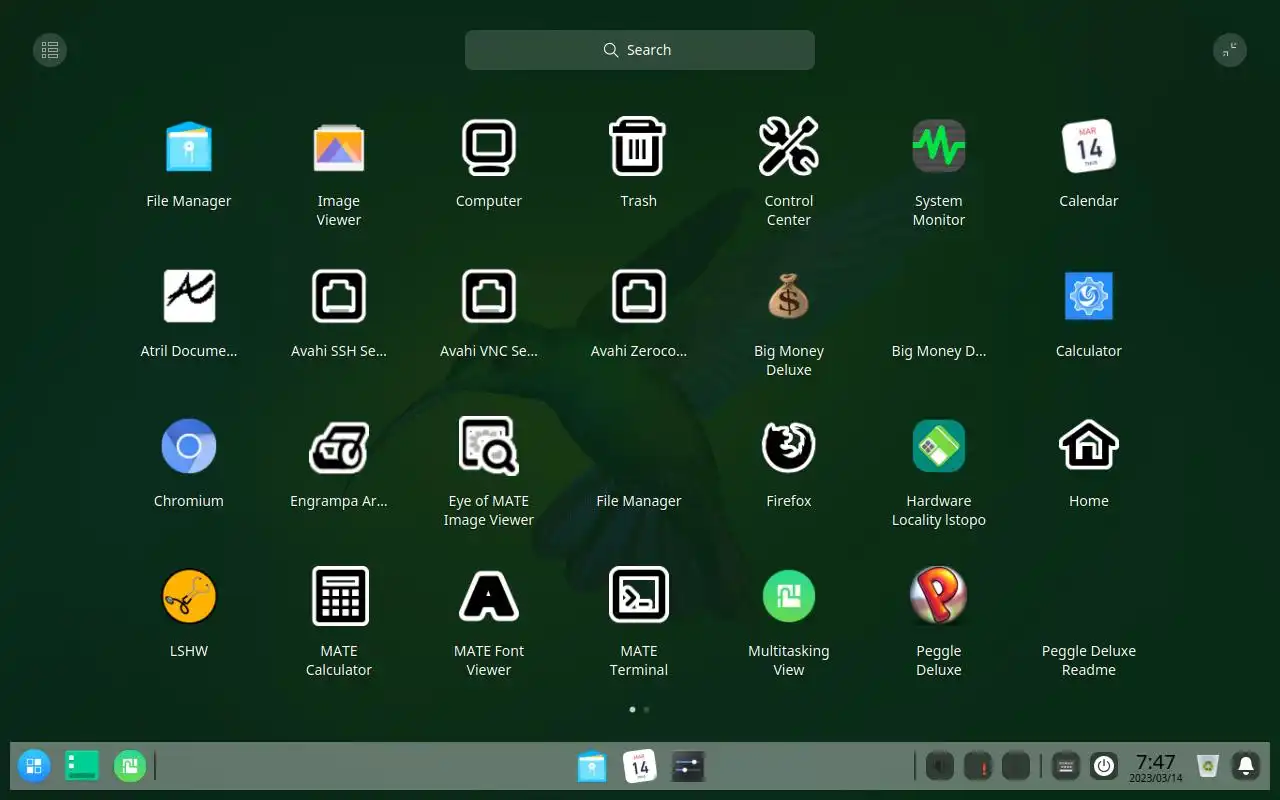Open MATE Calculator
Screen dimensions: 1280x800
(339, 597)
